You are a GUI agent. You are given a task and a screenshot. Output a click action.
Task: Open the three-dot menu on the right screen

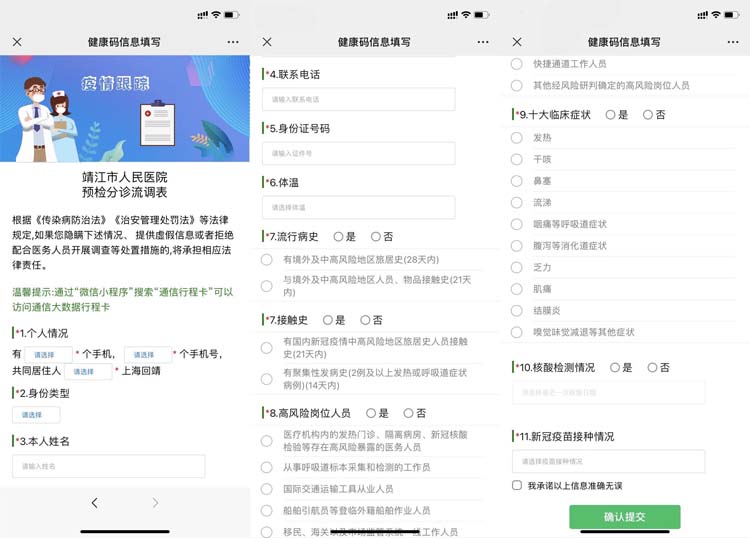733,42
